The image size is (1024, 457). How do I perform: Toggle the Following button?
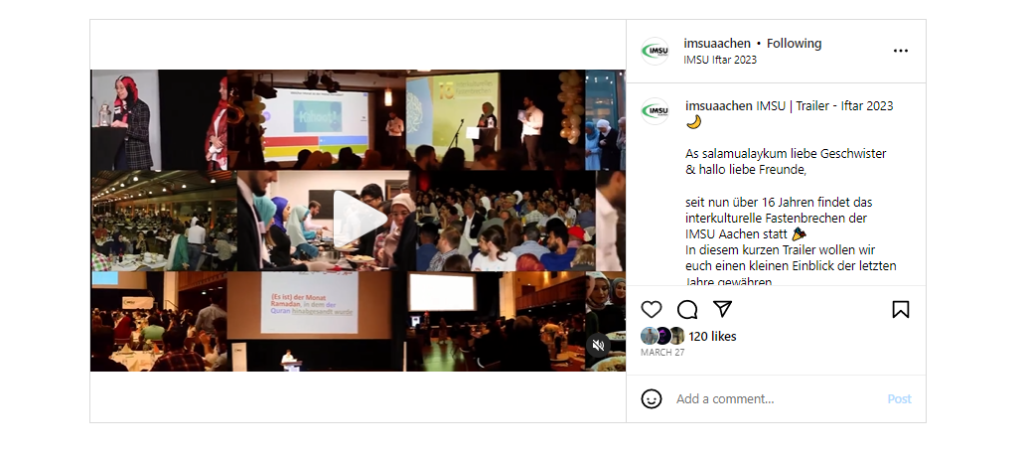(794, 44)
